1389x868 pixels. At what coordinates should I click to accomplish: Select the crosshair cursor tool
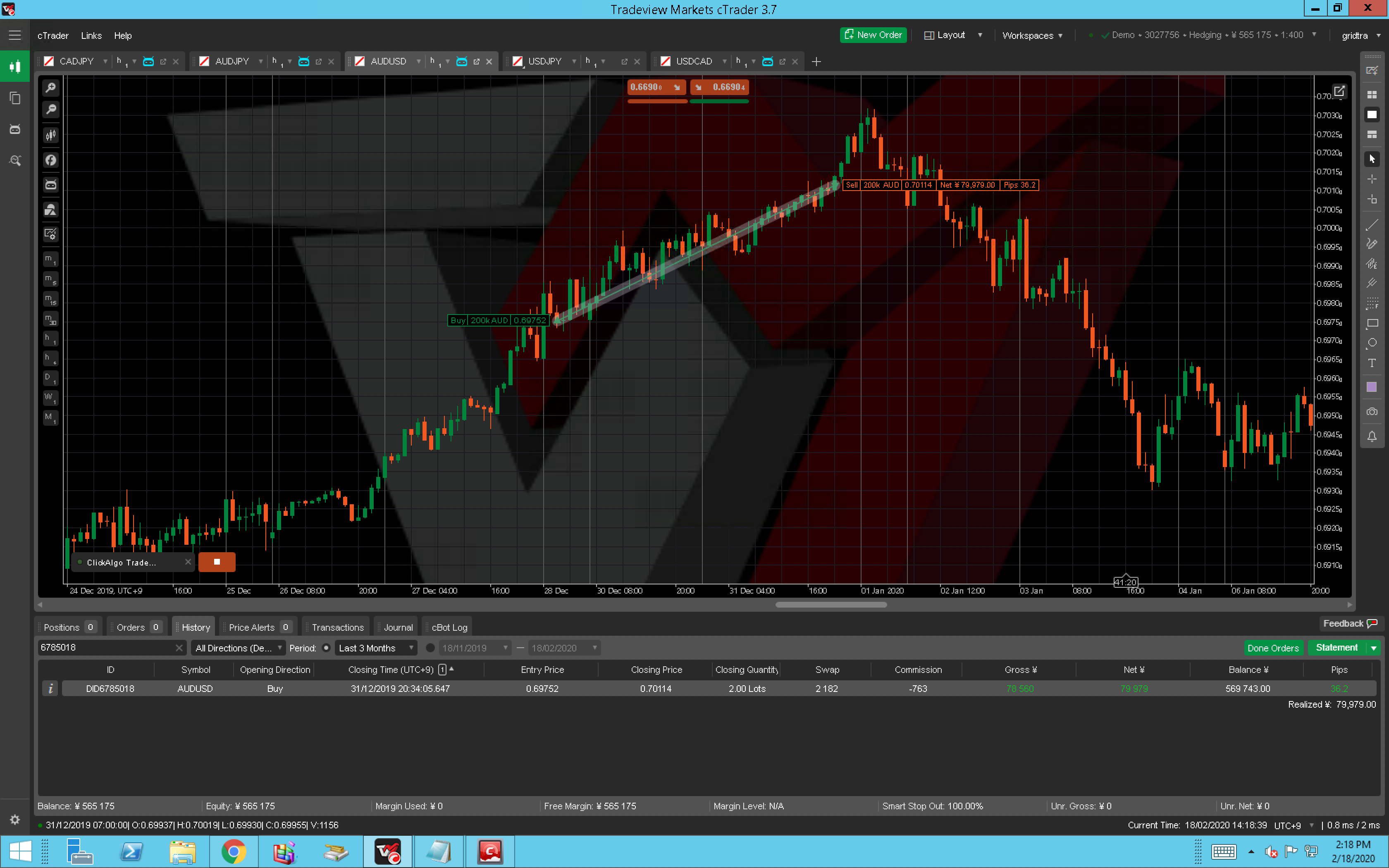pos(1372,179)
